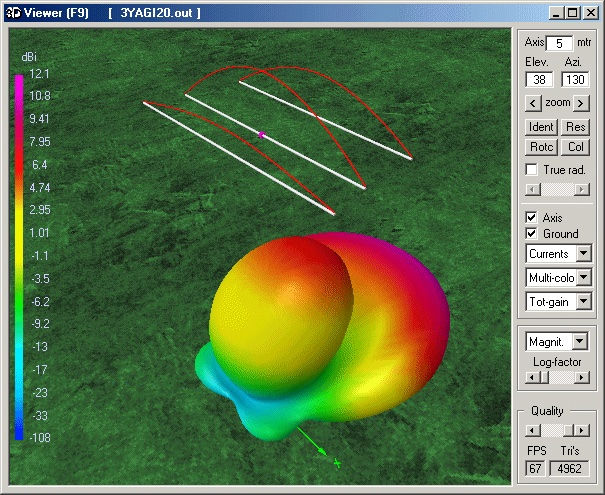This screenshot has height=495, width=605.
Task: Click the Log-factor slider right arrow
Action: tap(582, 377)
